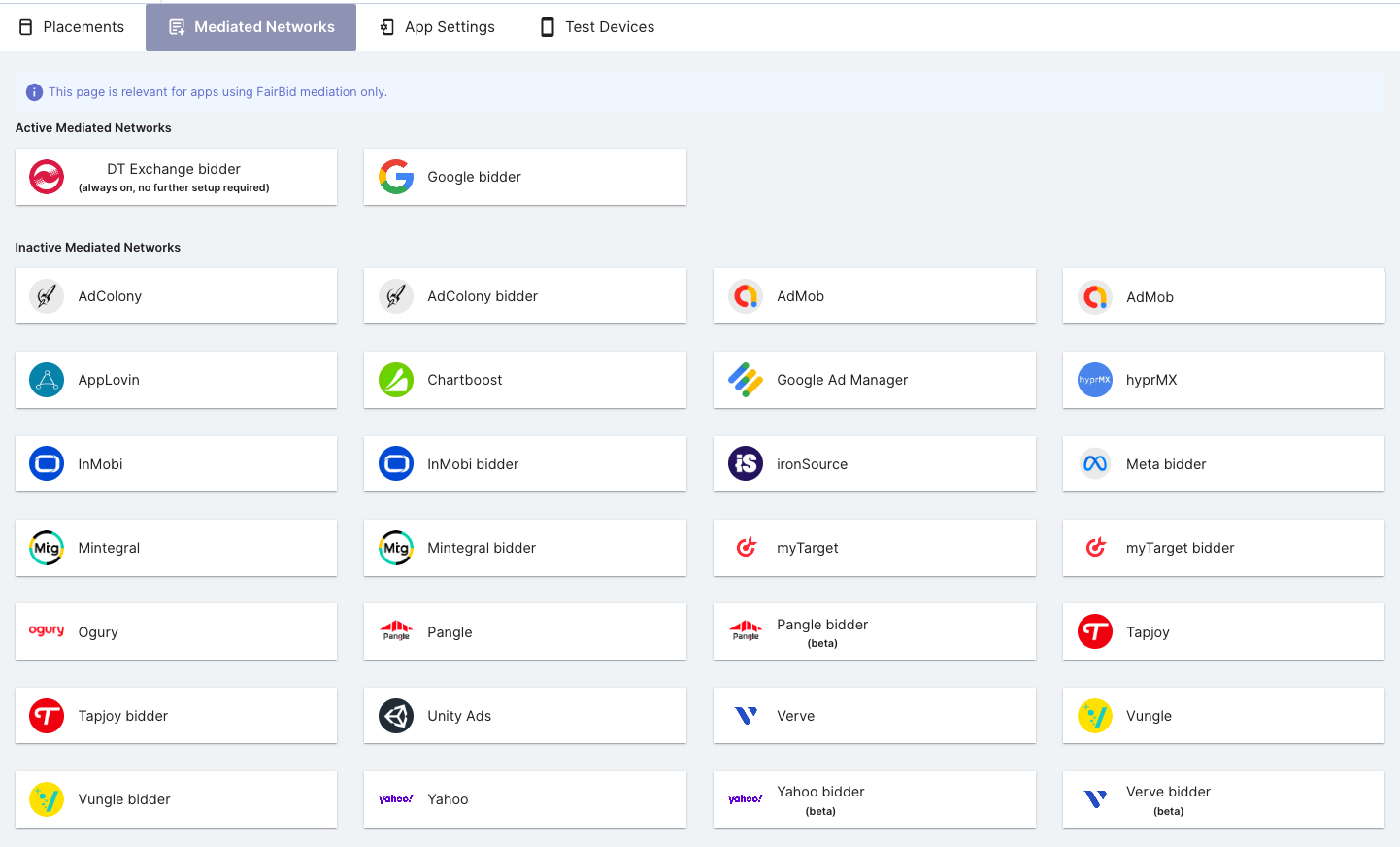The image size is (1400, 847).
Task: Select the yellow Vungle icon (non-bidder)
Action: click(x=1095, y=716)
